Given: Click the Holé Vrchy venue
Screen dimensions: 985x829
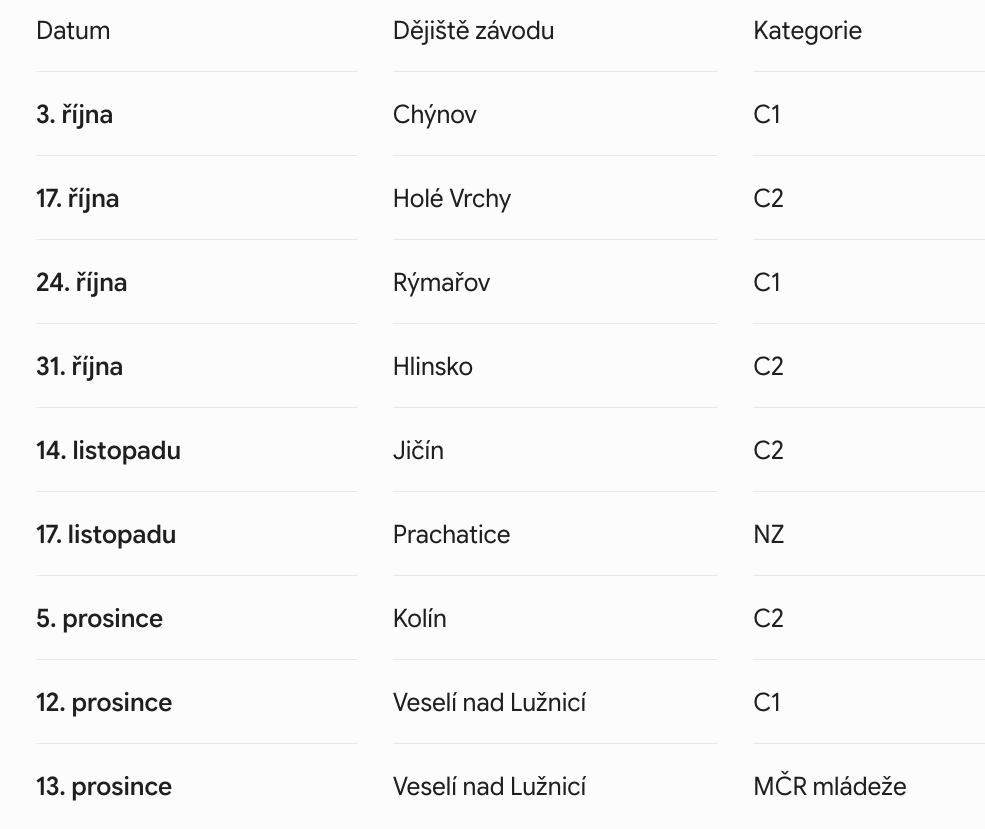Looking at the screenshot, I should [x=452, y=199].
